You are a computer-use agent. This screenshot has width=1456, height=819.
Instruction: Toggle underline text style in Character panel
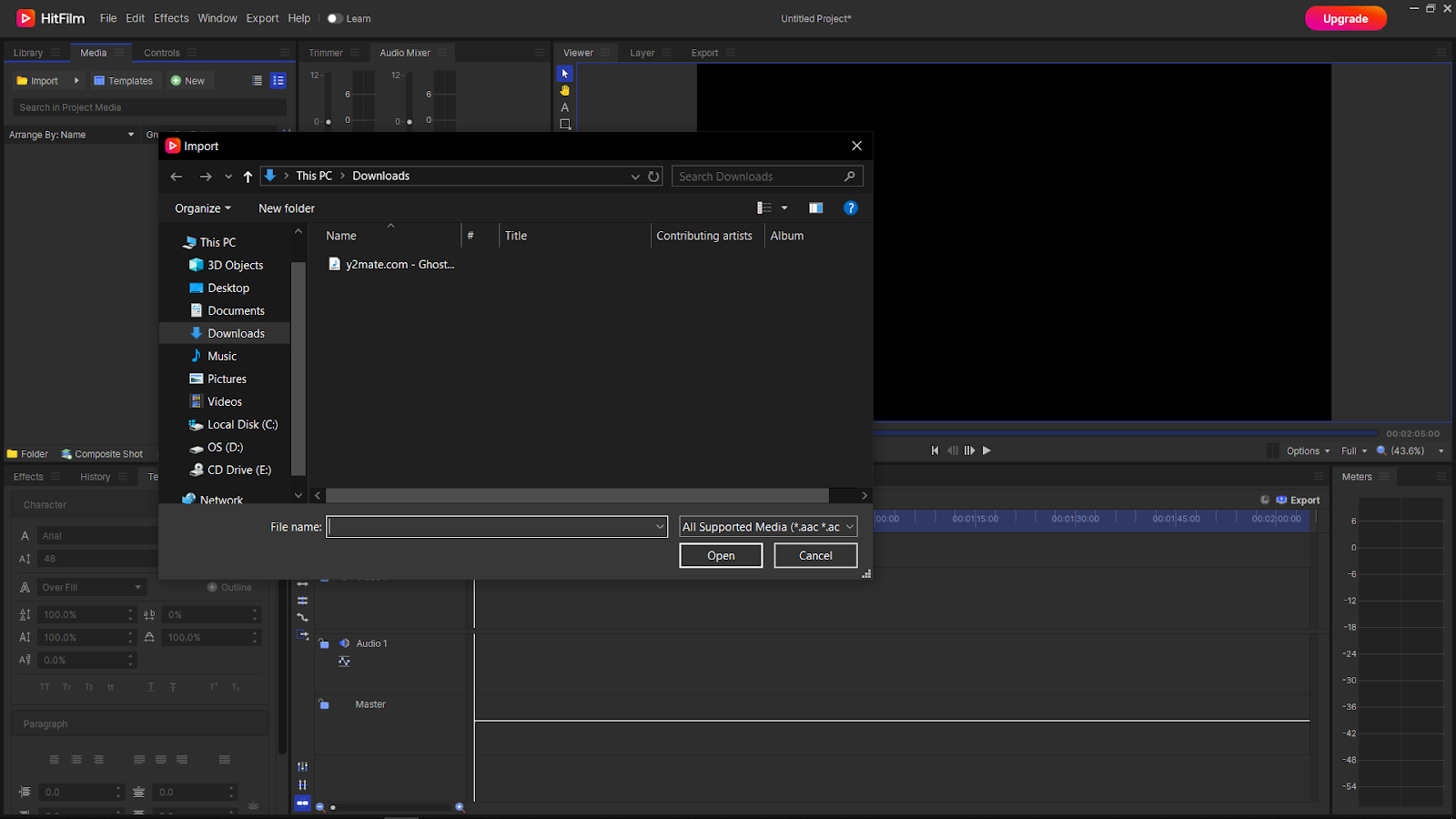pos(150,687)
